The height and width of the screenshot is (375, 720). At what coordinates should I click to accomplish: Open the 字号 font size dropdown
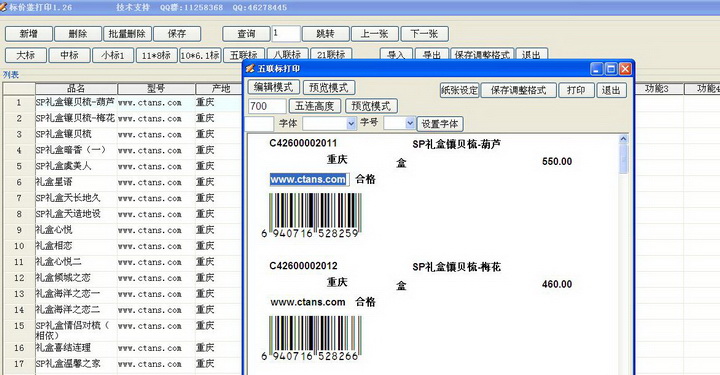410,123
